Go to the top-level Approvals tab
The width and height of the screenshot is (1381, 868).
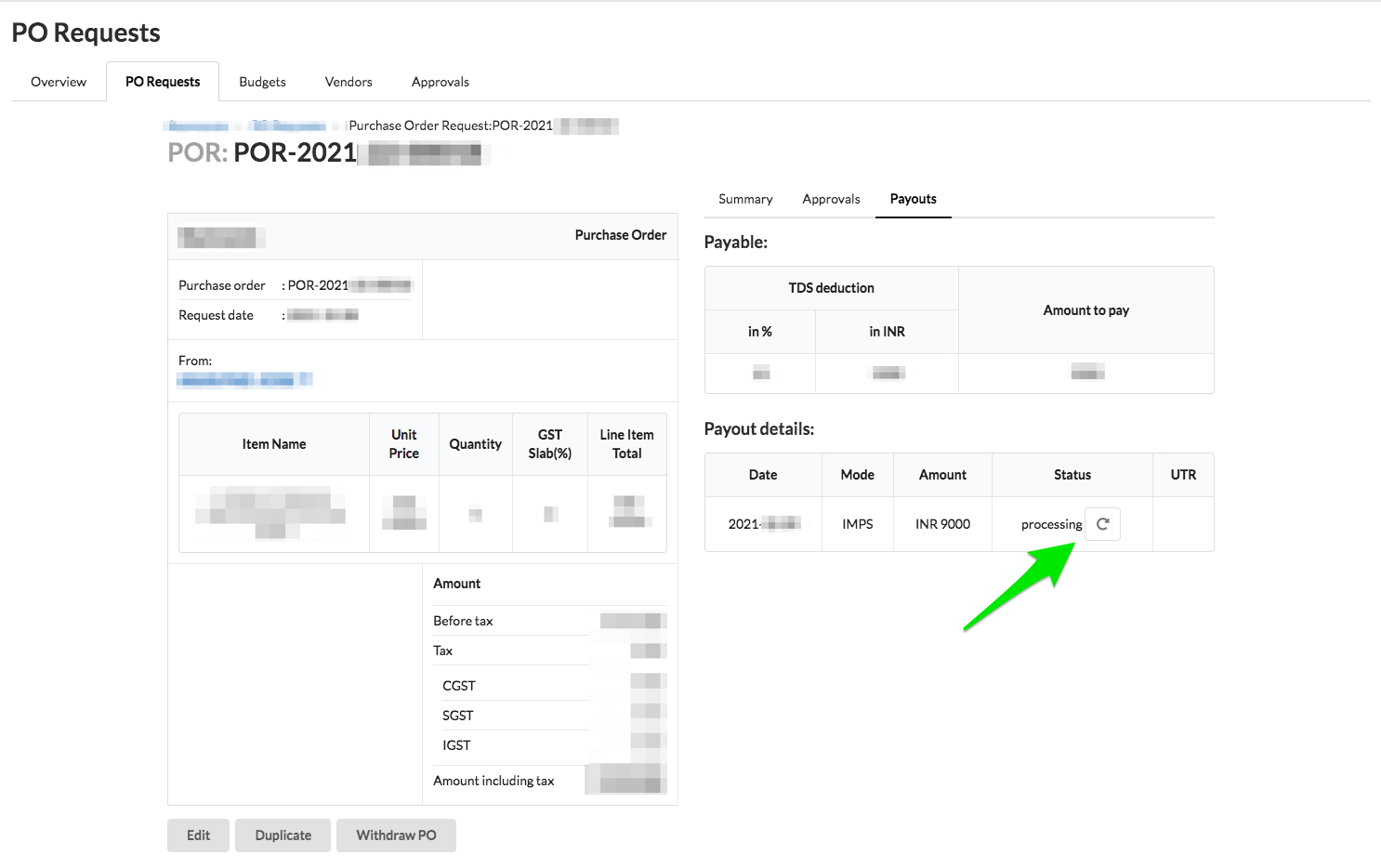tap(440, 82)
